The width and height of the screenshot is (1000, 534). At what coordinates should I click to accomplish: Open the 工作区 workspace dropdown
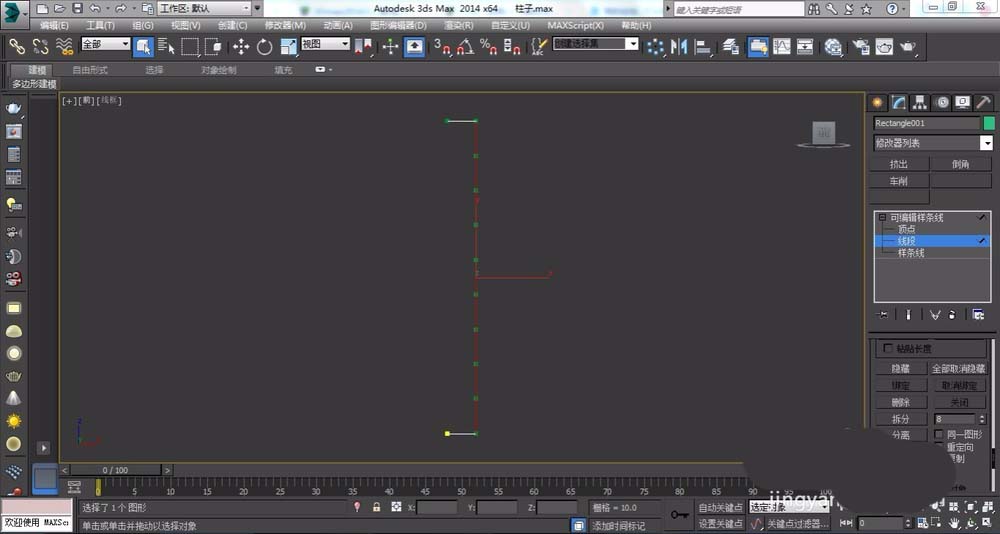[x=204, y=8]
